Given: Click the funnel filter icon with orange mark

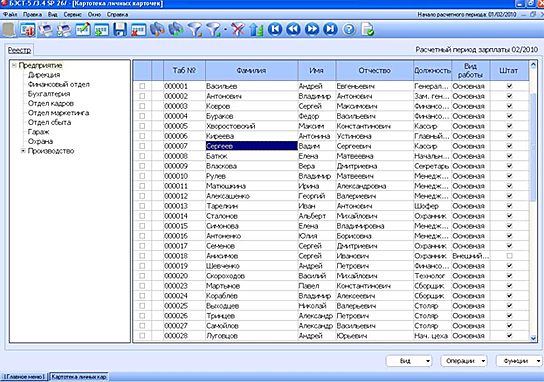Looking at the screenshot, I should (x=195, y=29).
